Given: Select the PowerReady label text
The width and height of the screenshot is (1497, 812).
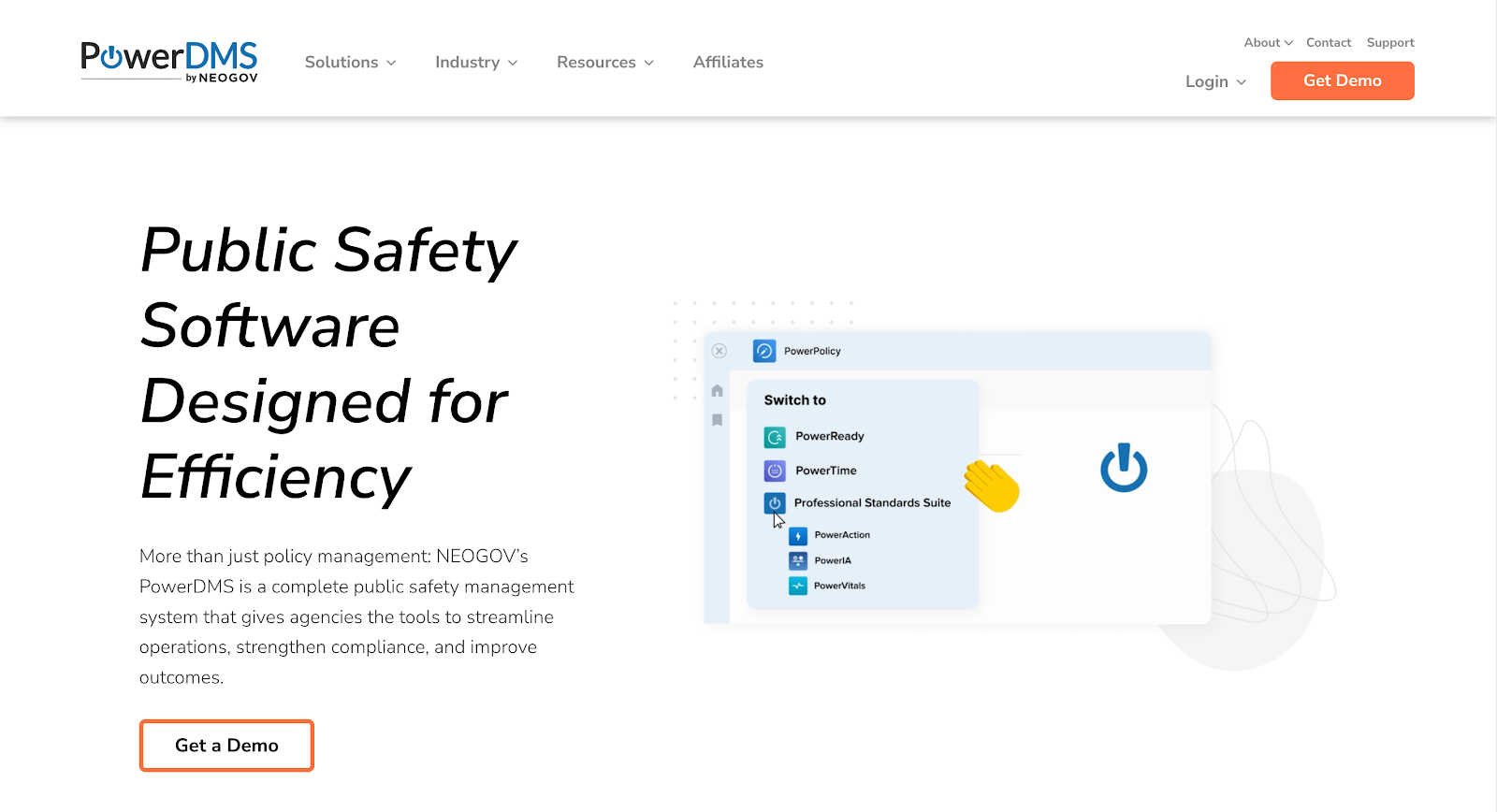Looking at the screenshot, I should [830, 436].
